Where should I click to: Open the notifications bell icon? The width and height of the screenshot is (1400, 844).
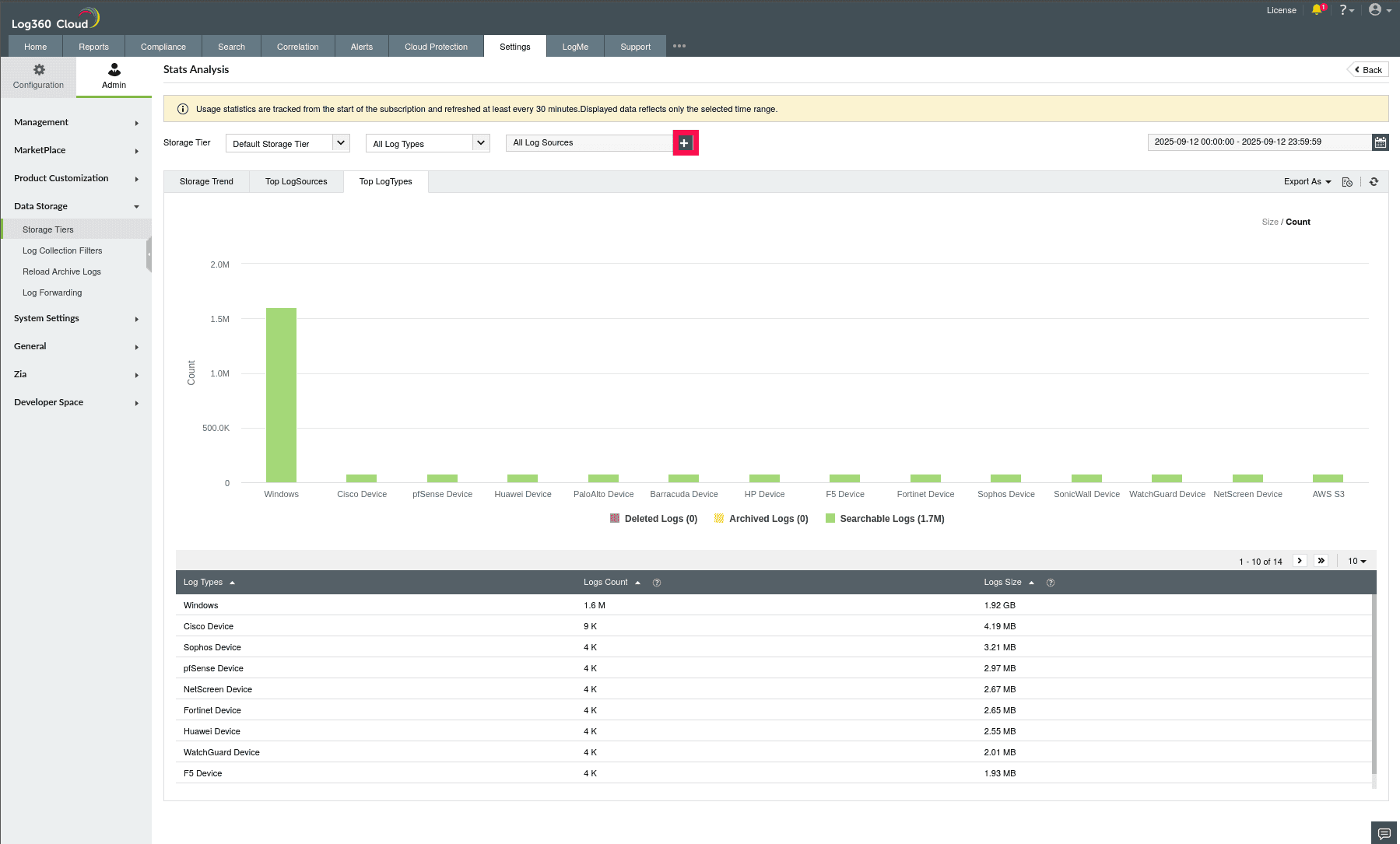click(1317, 10)
